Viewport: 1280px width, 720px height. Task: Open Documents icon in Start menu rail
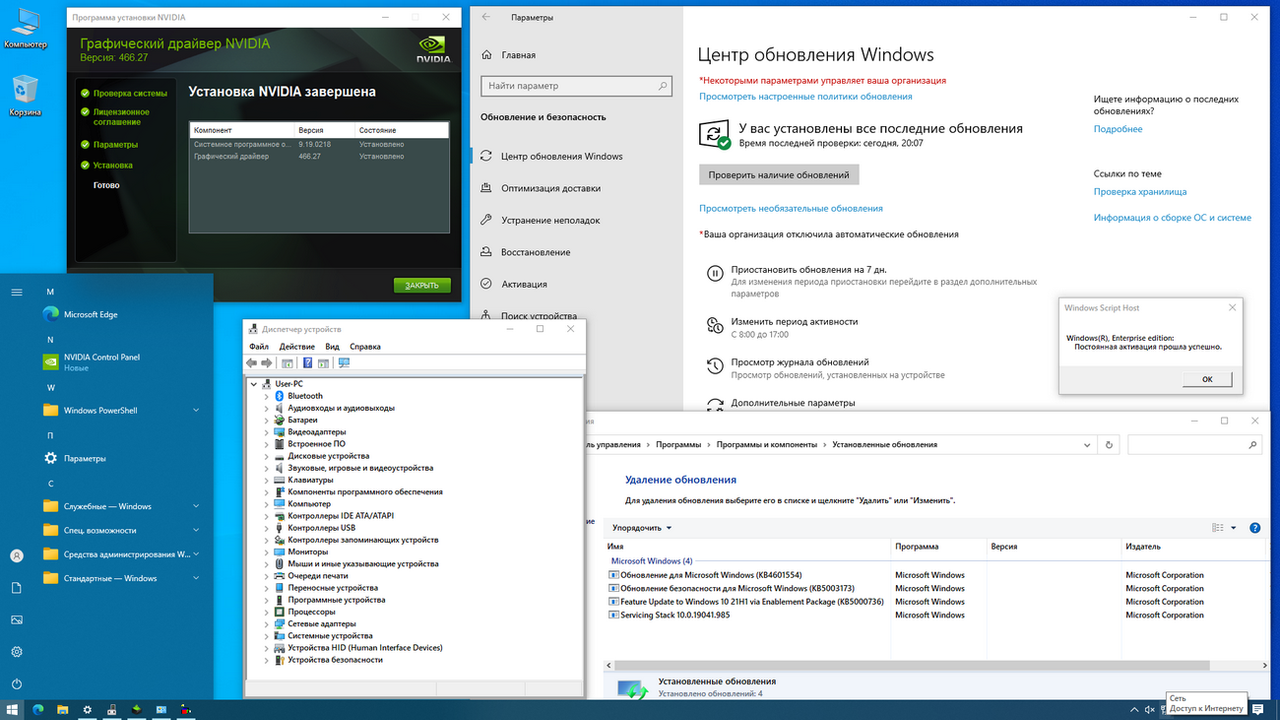pyautogui.click(x=17, y=588)
